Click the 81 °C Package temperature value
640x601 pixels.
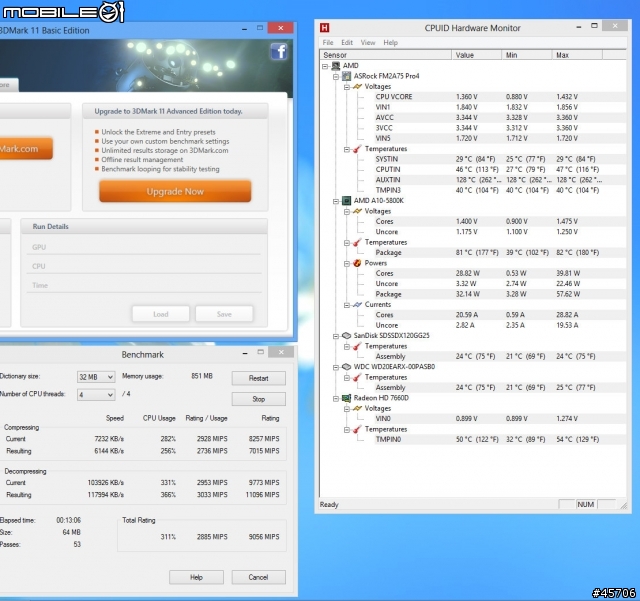click(x=477, y=253)
